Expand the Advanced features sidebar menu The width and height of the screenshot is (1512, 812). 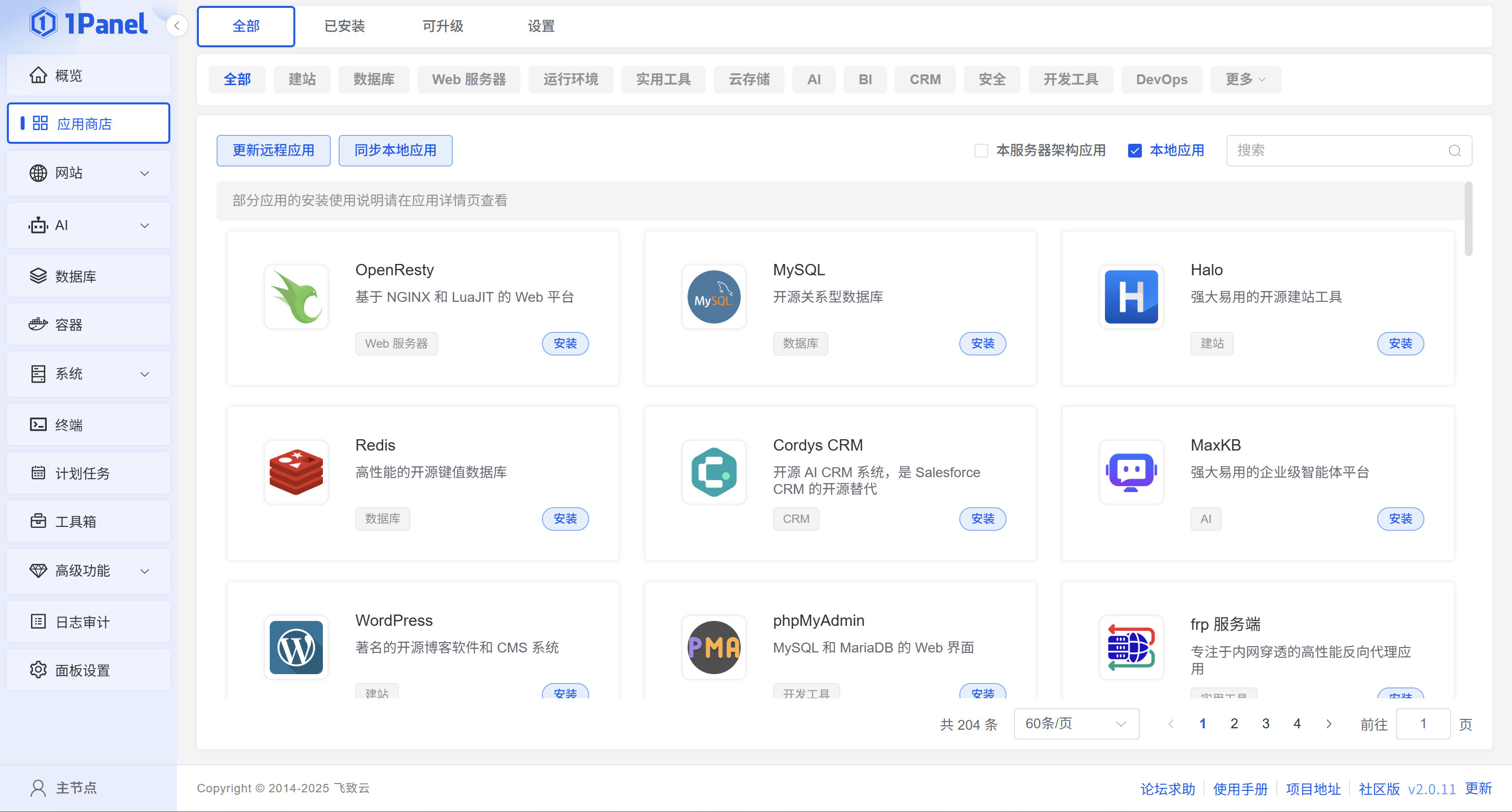88,571
